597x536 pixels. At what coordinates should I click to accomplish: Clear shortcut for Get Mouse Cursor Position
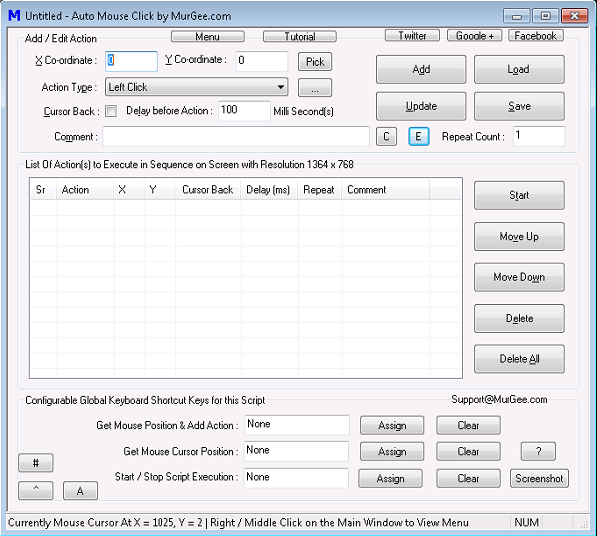468,451
